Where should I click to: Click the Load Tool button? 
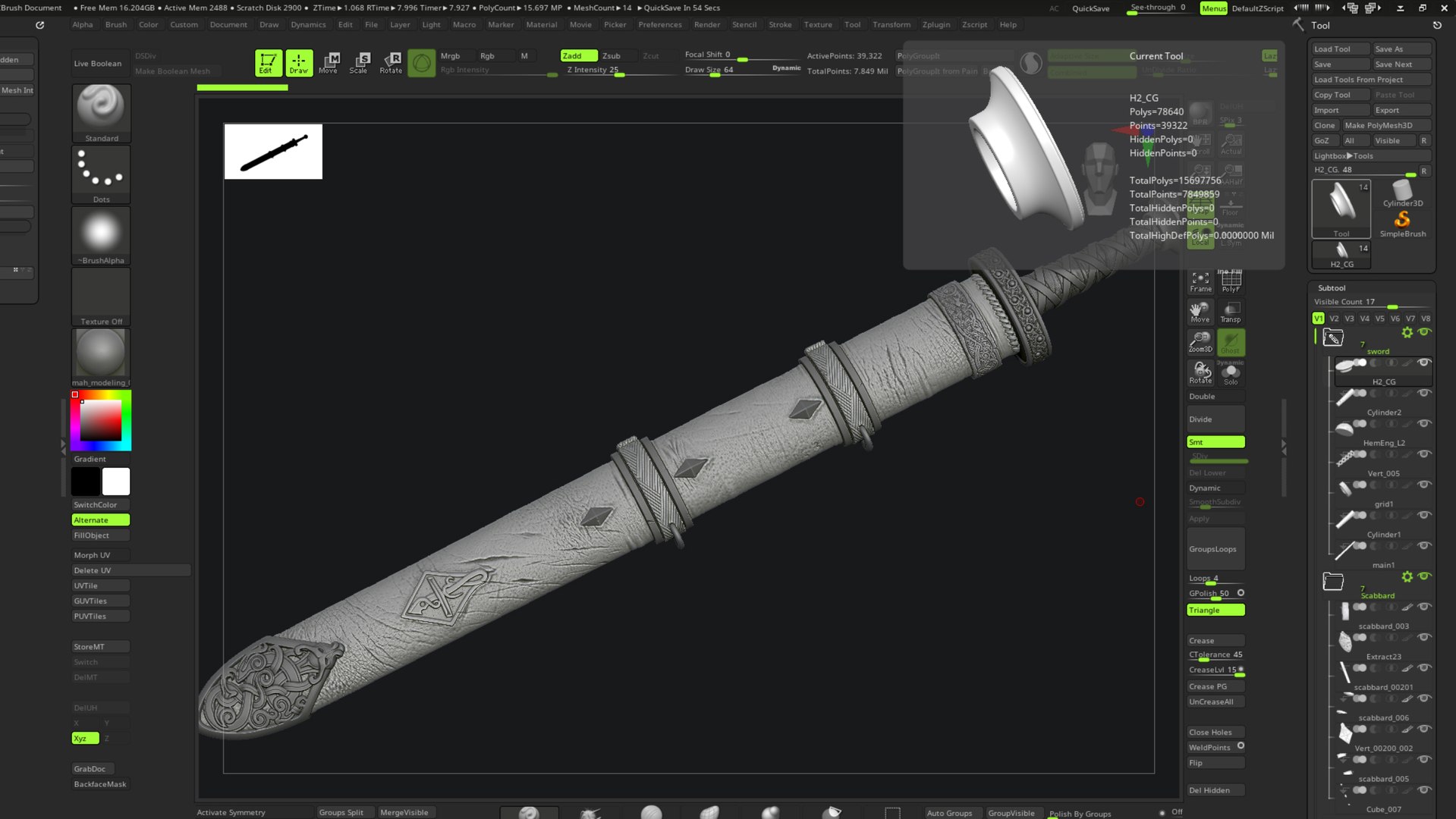(x=1341, y=49)
